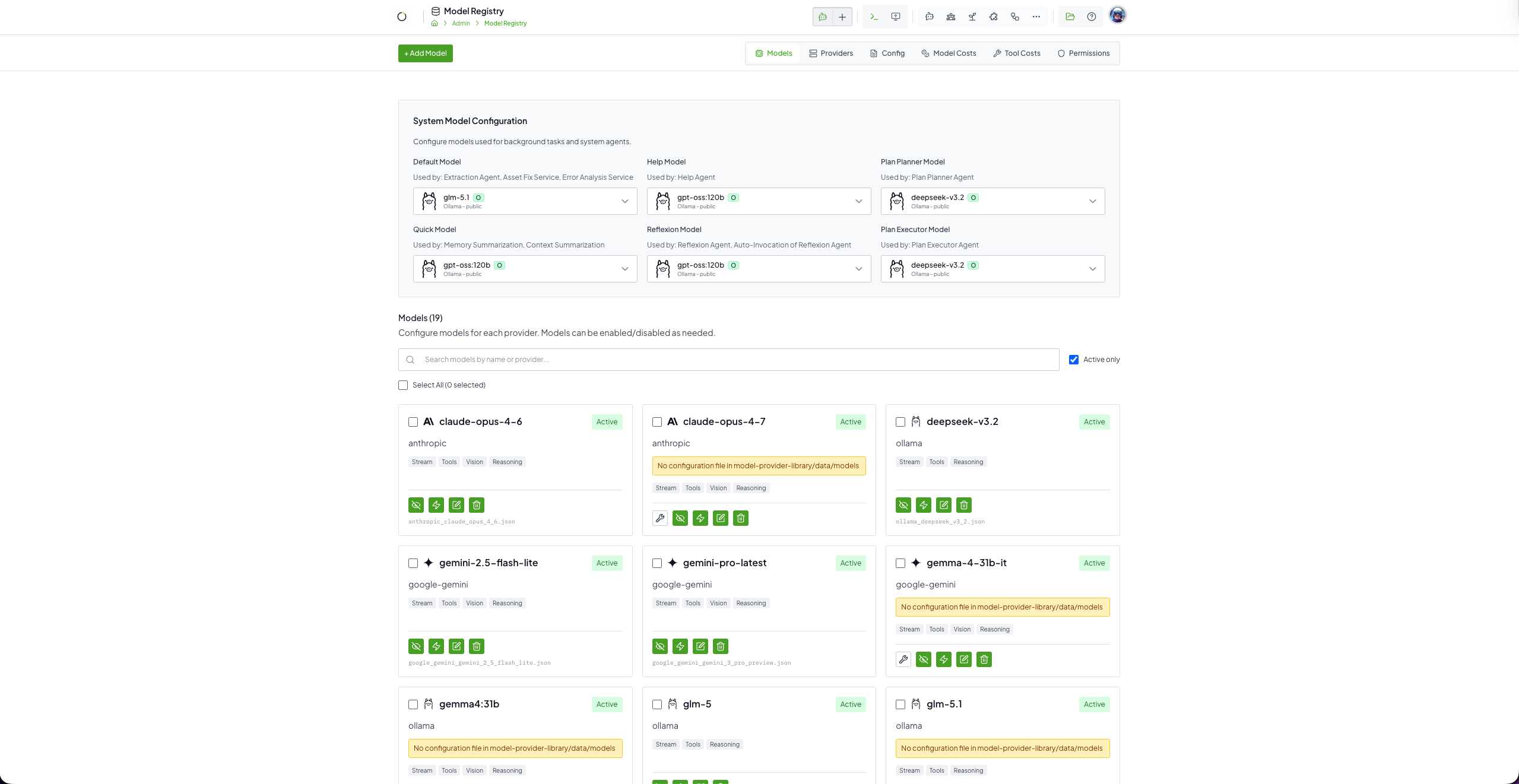This screenshot has height=784, width=1519.
Task: Open the gray agents bot icon
Action: 930,17
